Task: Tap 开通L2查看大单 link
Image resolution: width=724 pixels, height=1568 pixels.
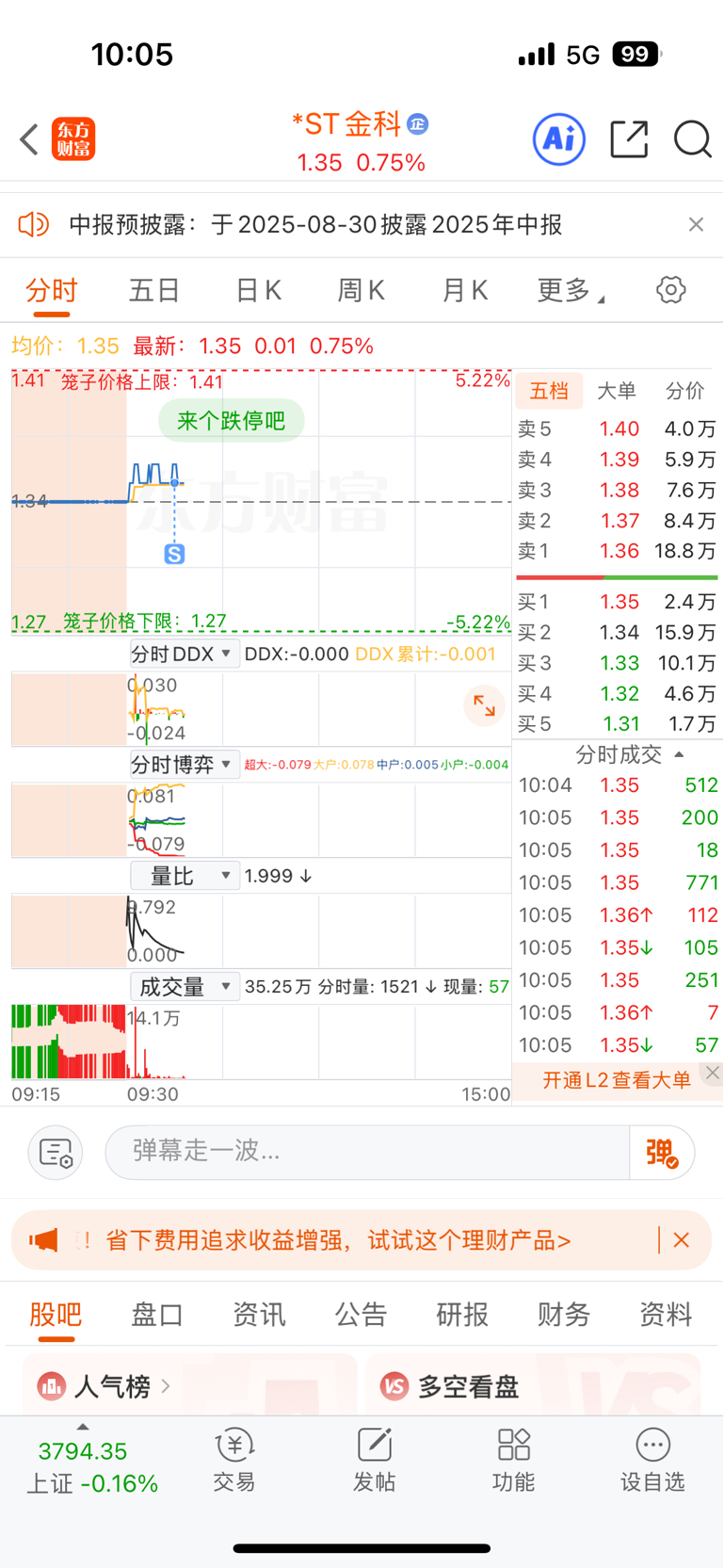Action: (617, 1080)
